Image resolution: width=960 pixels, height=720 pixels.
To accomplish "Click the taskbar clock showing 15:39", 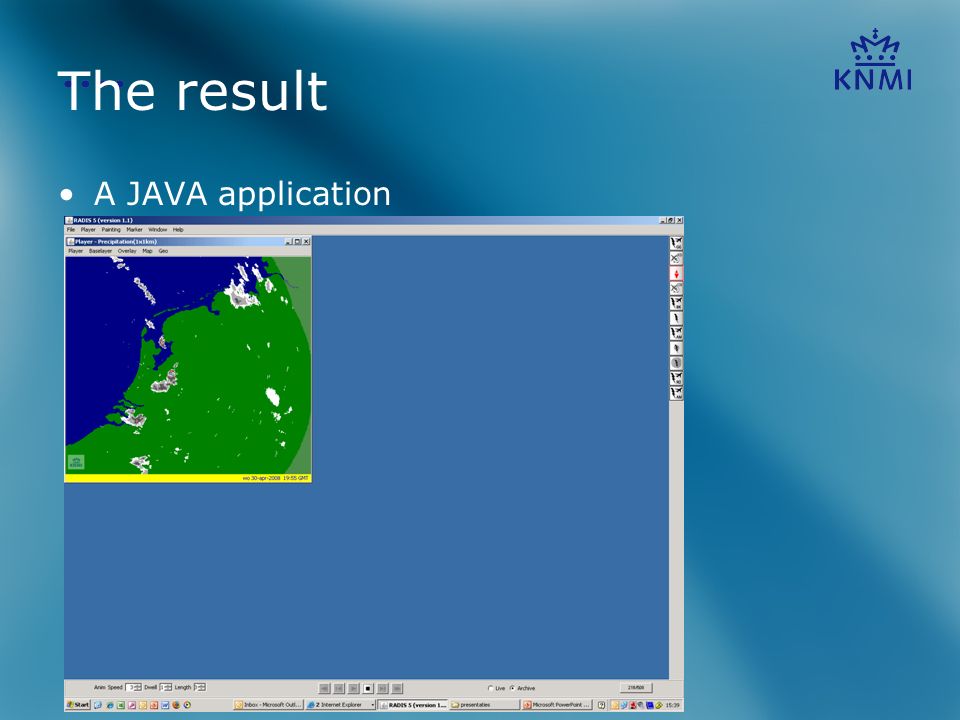I will [672, 705].
